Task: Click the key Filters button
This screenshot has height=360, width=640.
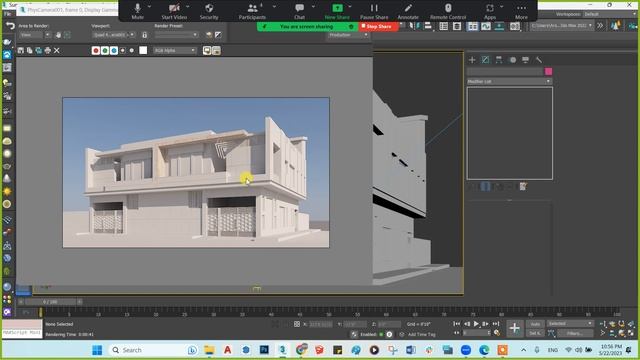Action: point(575,333)
